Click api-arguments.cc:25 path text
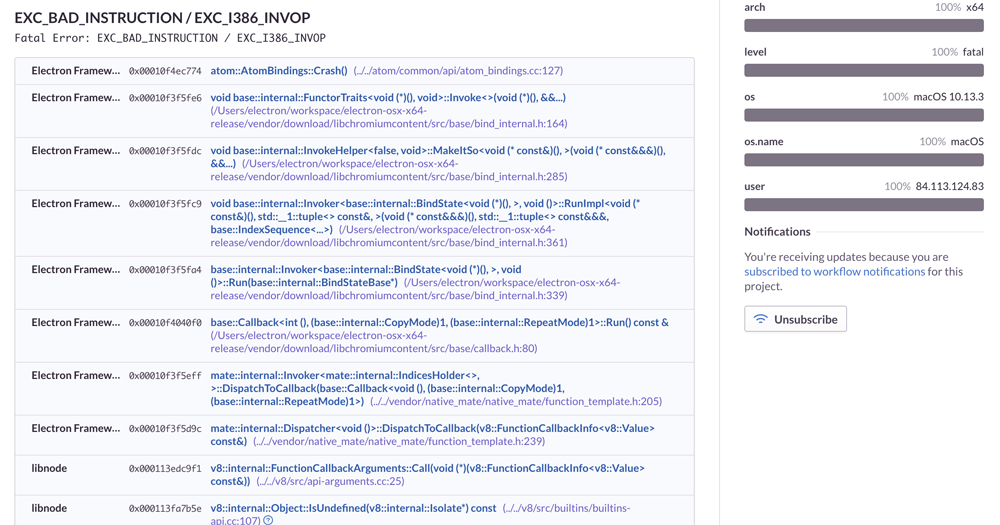This screenshot has width=1000, height=525. [330, 481]
